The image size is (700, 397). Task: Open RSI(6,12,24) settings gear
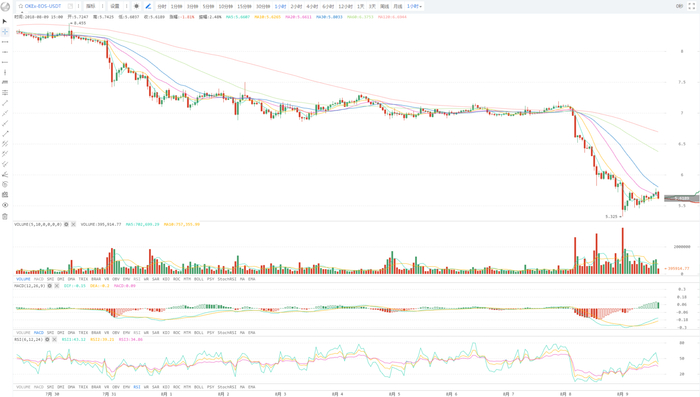[x=47, y=339]
